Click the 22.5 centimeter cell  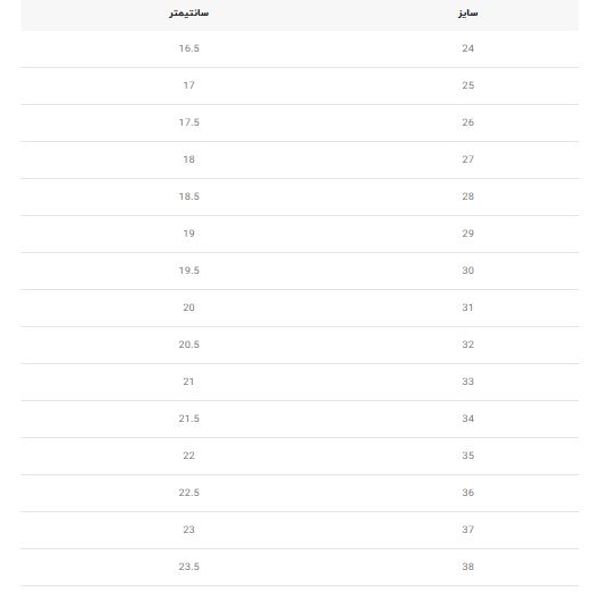pyautogui.click(x=189, y=493)
